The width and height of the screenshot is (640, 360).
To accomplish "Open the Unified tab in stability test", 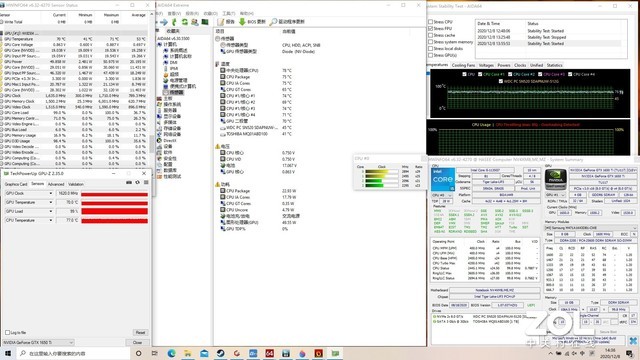I will (536, 65).
